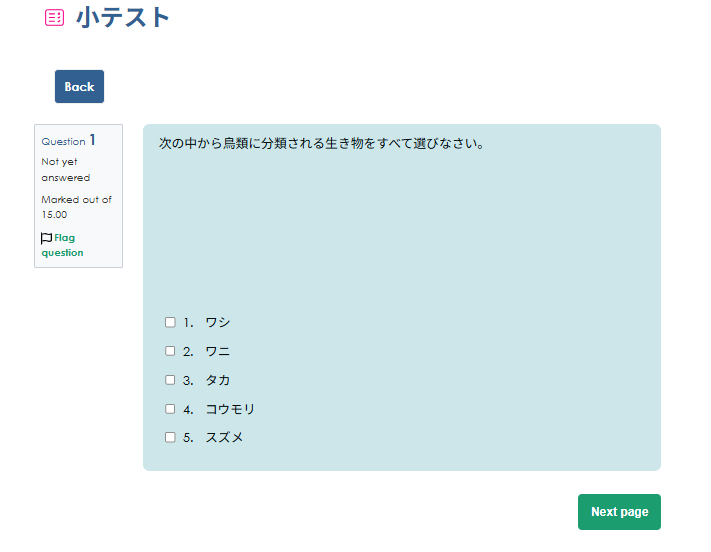711x552 pixels.
Task: Tick the checkbox for option 2
Action: [x=170, y=351]
